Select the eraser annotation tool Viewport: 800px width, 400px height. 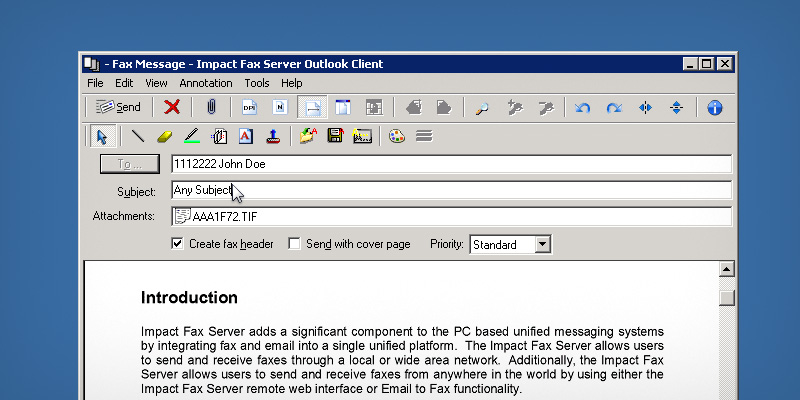click(x=165, y=136)
